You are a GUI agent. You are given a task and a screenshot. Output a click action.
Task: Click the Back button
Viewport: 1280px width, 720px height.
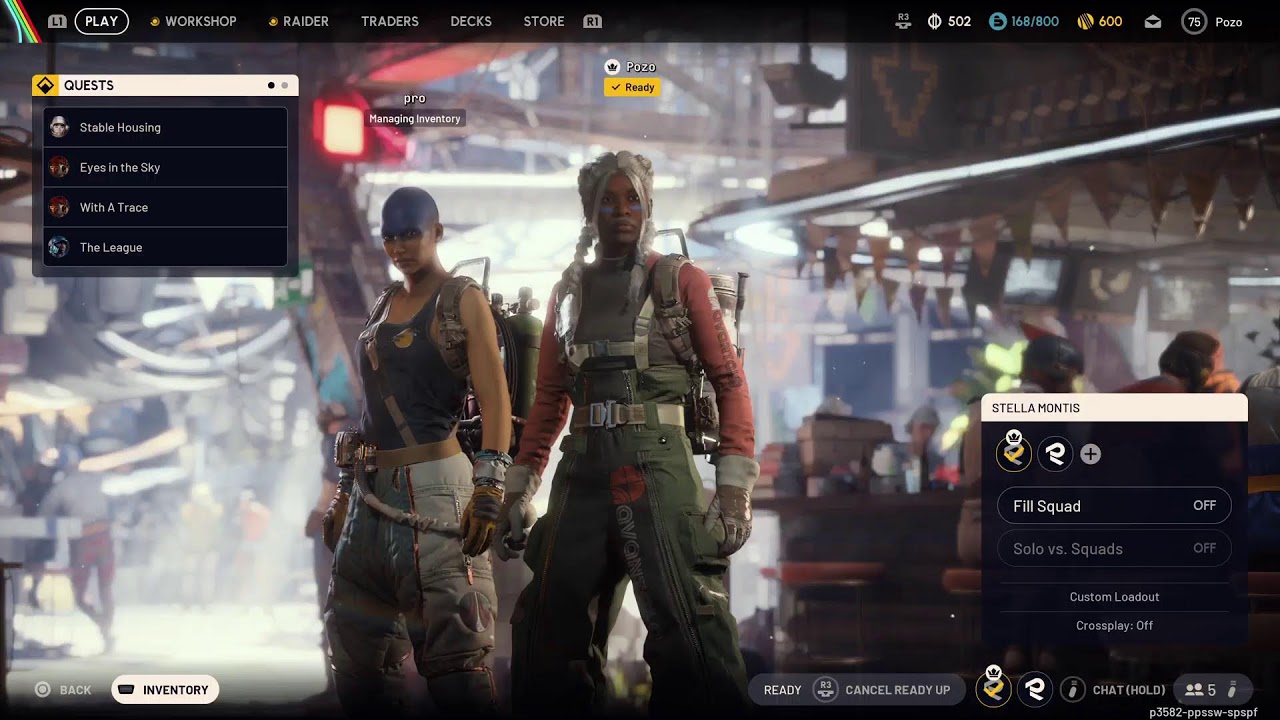click(x=63, y=689)
